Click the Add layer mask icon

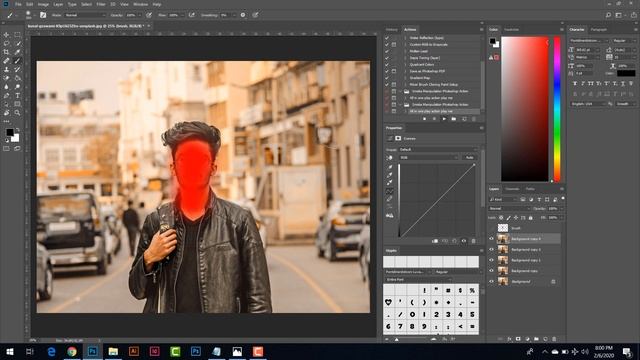518,339
